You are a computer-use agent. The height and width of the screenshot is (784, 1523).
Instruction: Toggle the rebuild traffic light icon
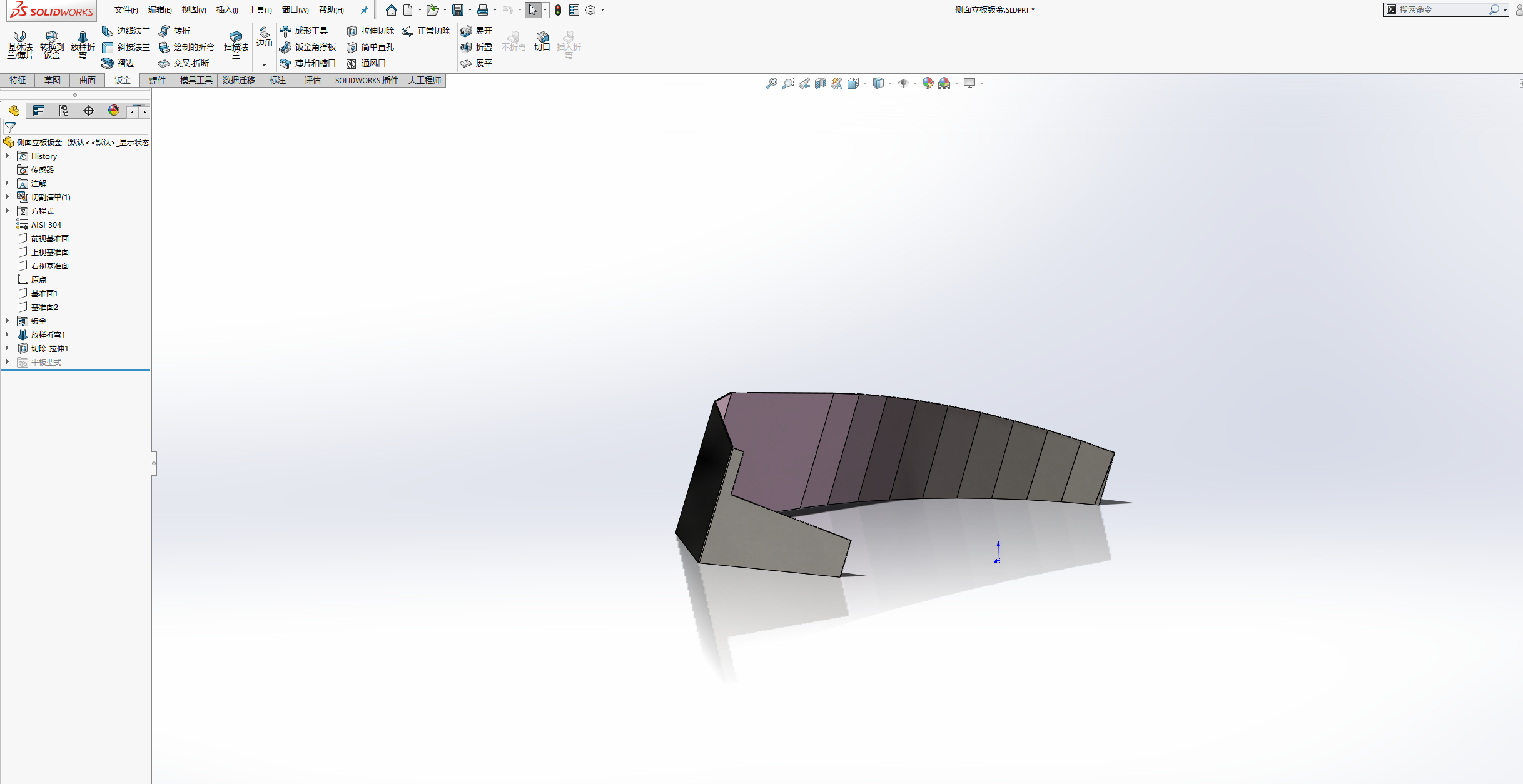click(x=558, y=10)
